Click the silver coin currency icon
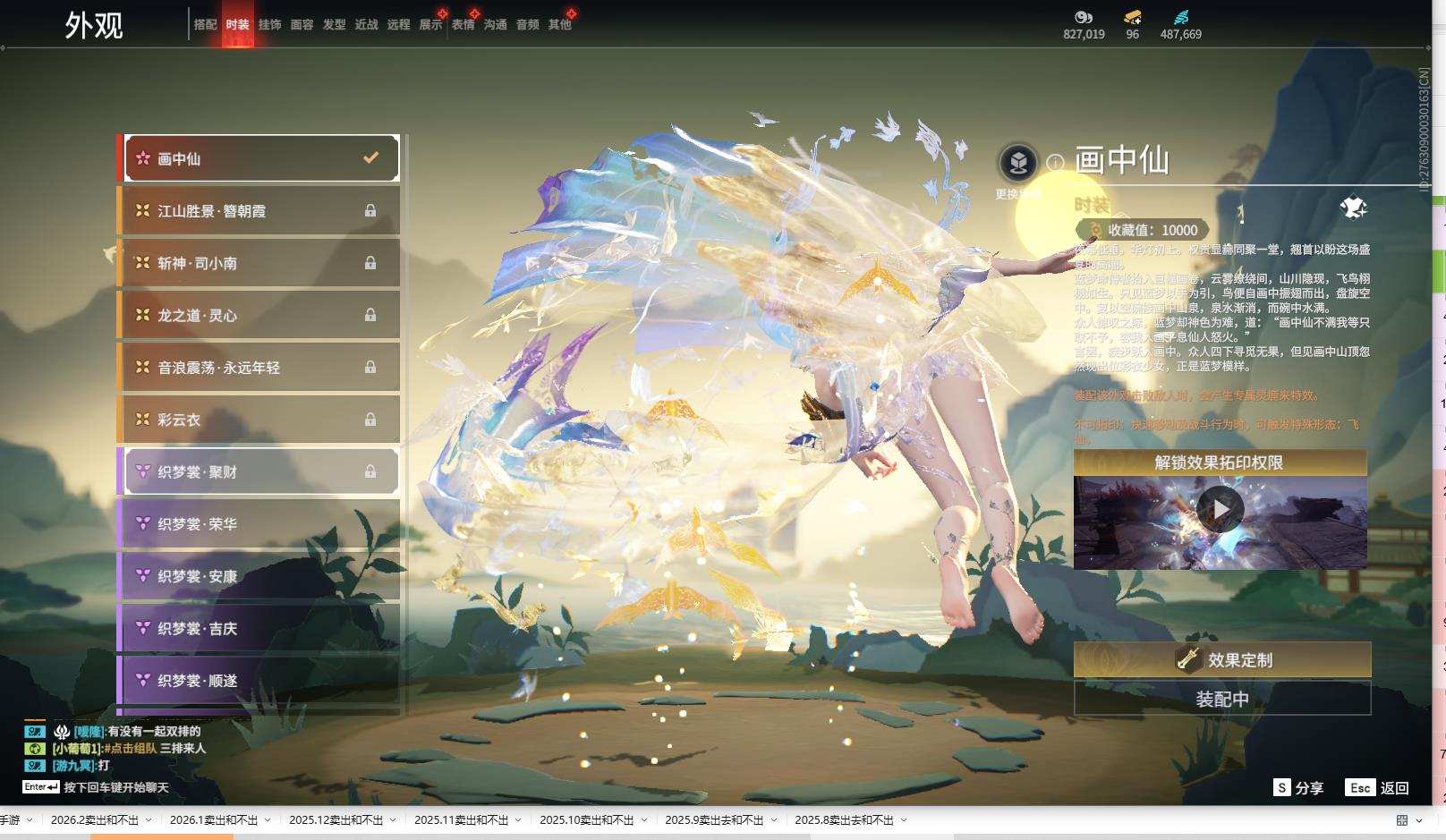 coord(1084,17)
